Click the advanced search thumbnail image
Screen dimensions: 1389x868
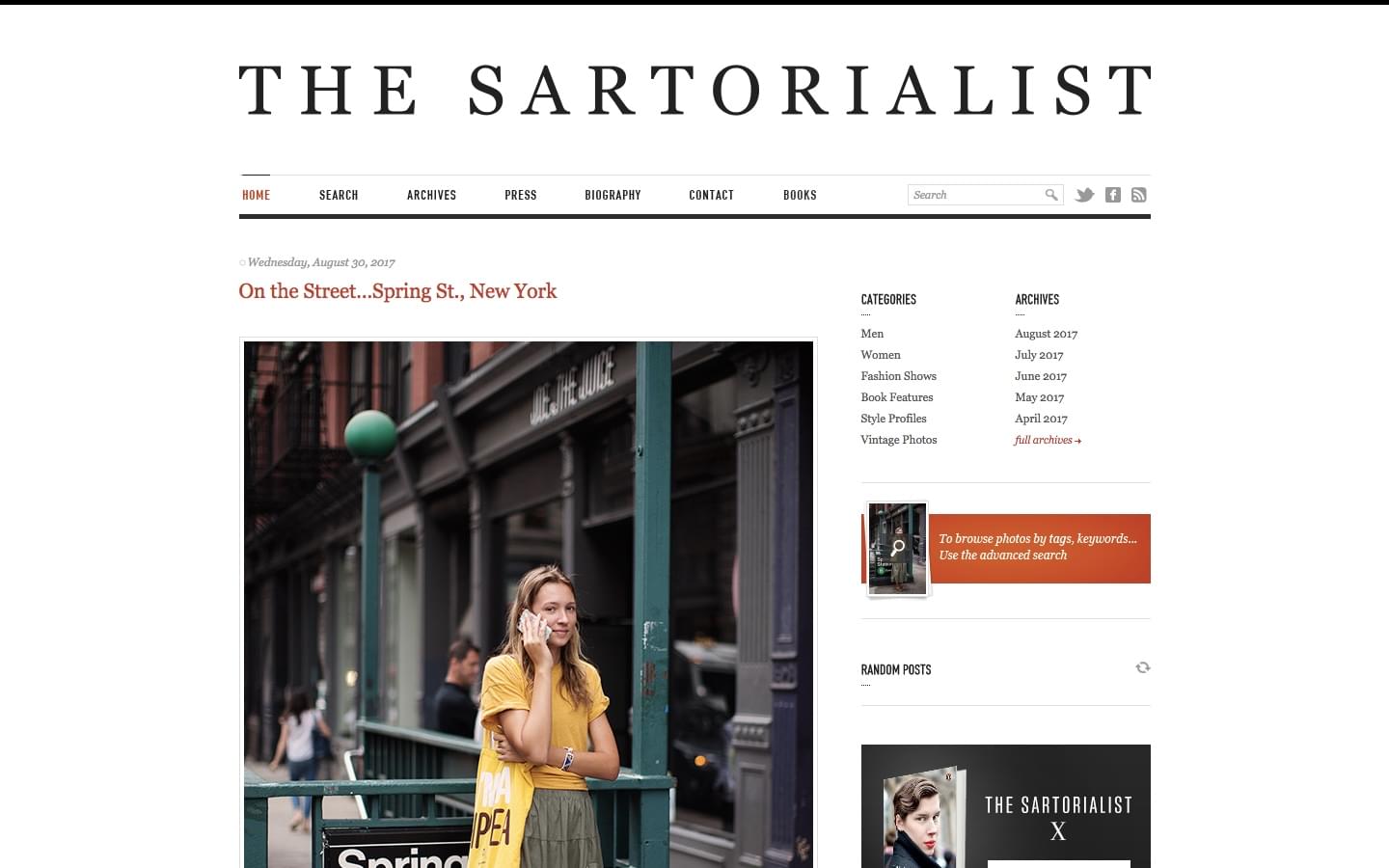(x=897, y=549)
